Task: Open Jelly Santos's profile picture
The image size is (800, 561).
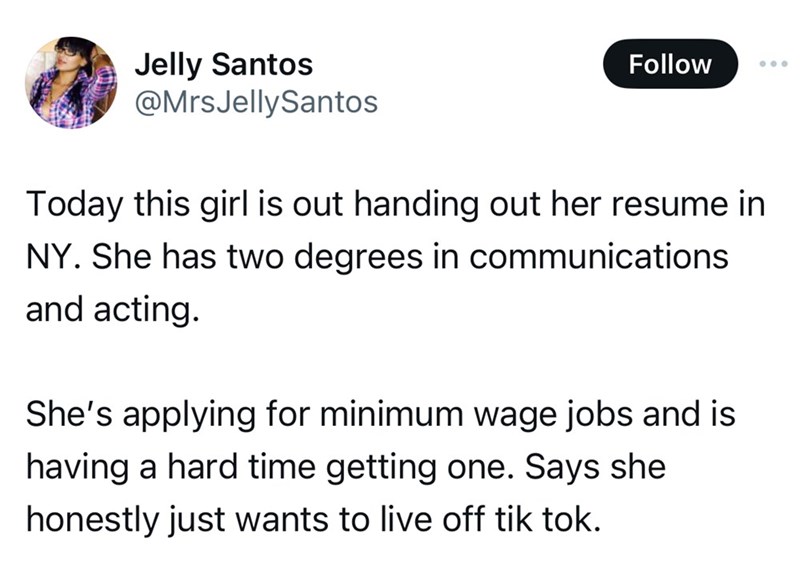Action: click(72, 84)
